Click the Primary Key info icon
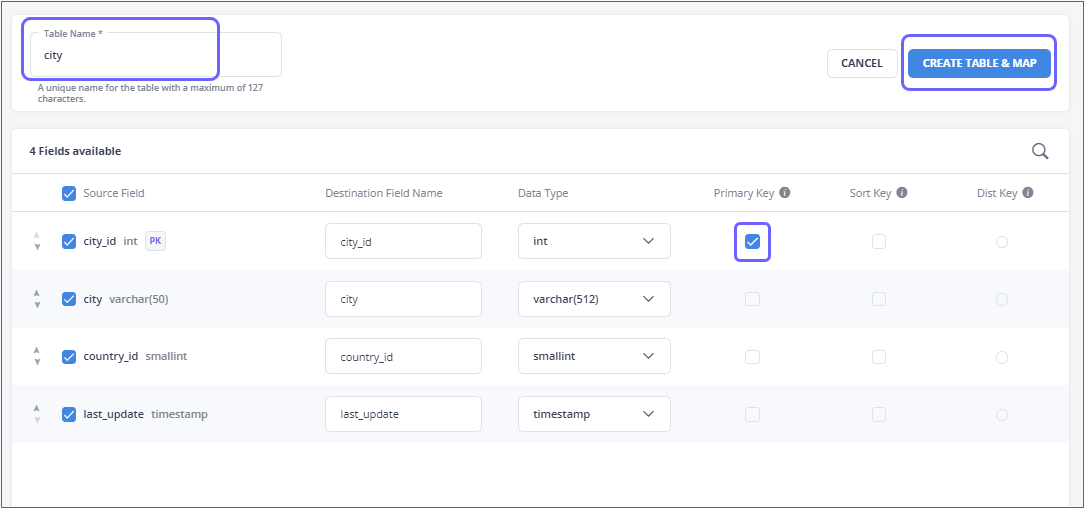Image resolution: width=1084 pixels, height=508 pixels. (785, 193)
